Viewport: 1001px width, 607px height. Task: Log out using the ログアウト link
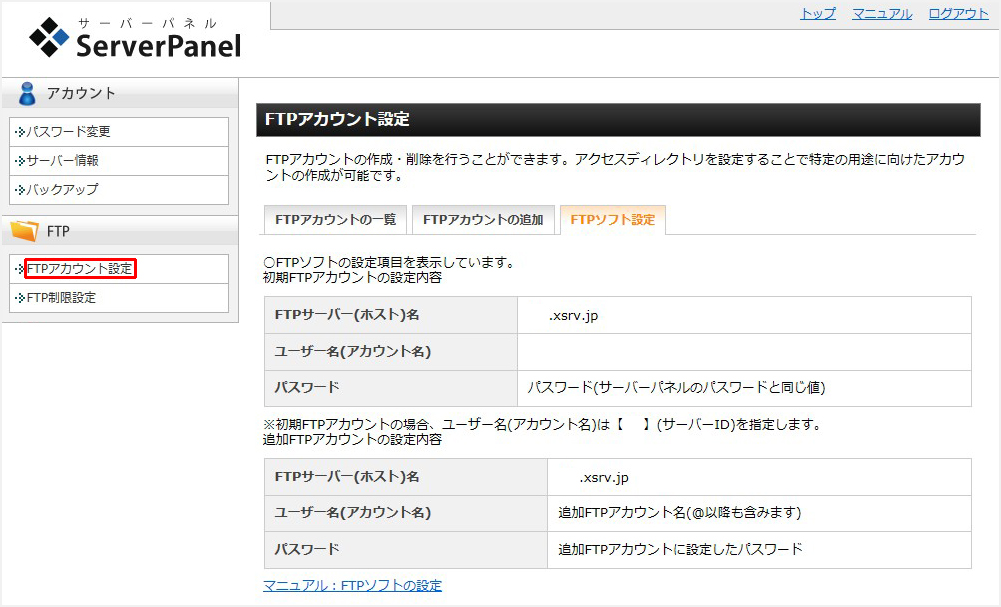(957, 14)
